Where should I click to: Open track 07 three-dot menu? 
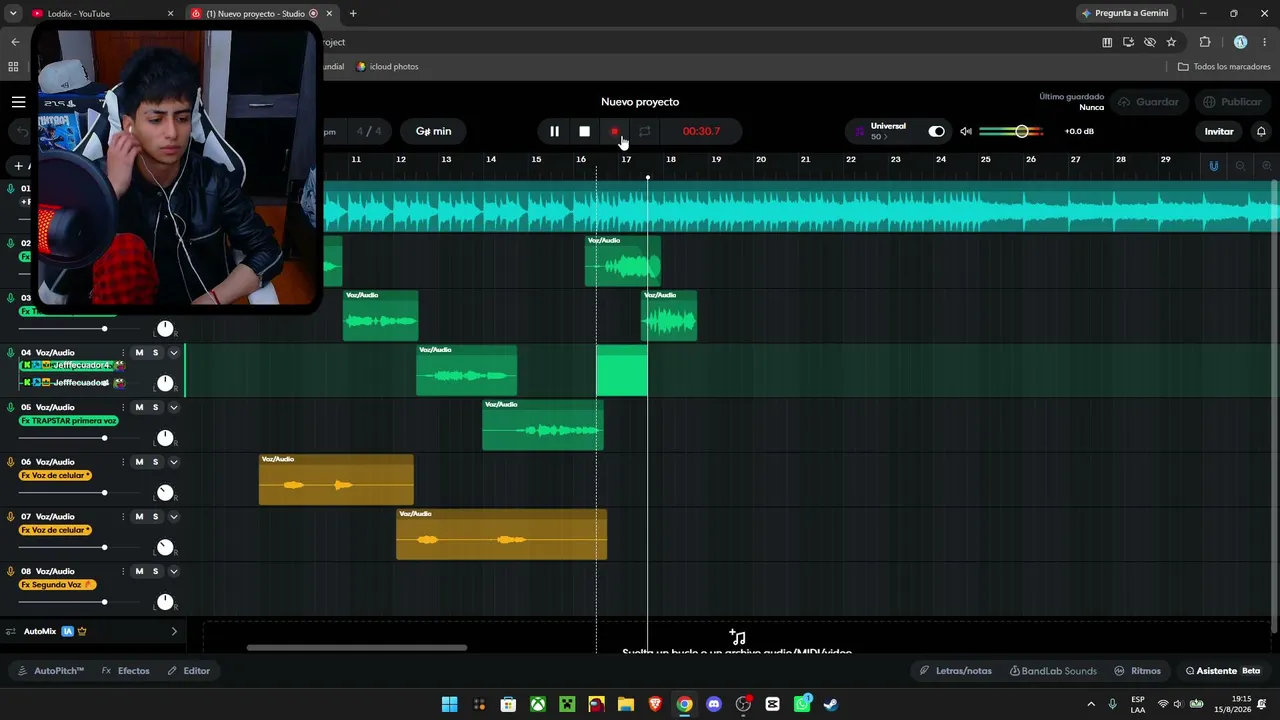(x=123, y=517)
